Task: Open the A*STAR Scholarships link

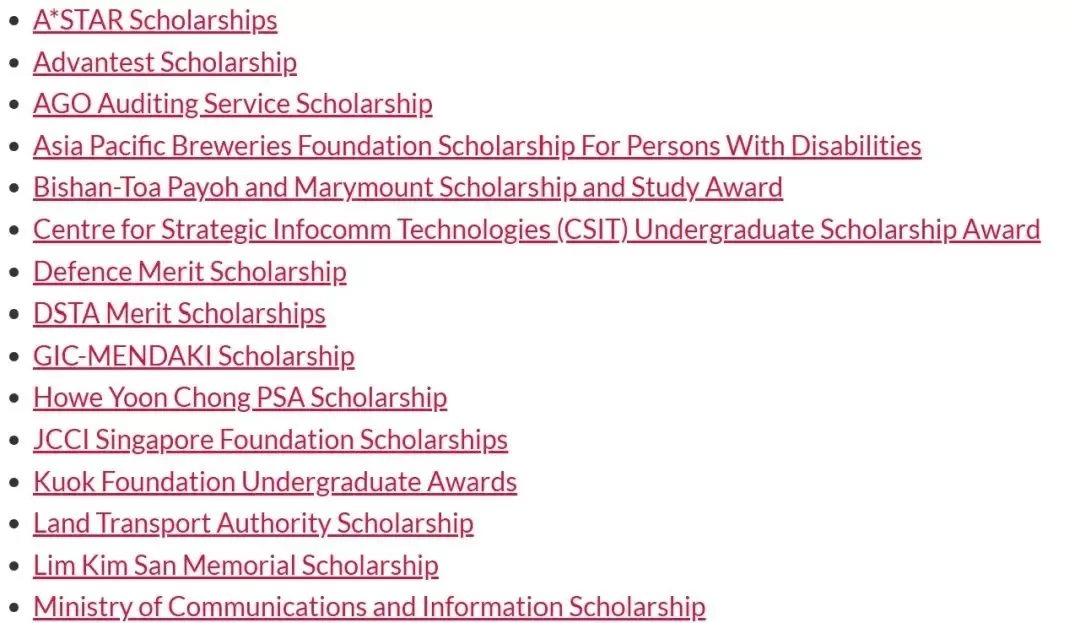Action: [x=155, y=20]
